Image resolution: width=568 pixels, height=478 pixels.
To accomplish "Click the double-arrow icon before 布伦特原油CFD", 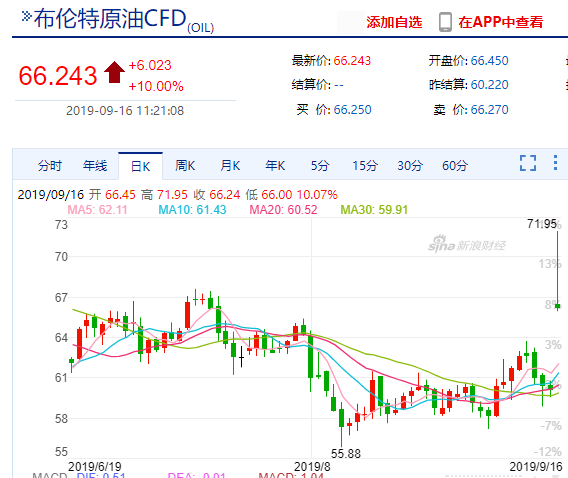I will (26, 16).
